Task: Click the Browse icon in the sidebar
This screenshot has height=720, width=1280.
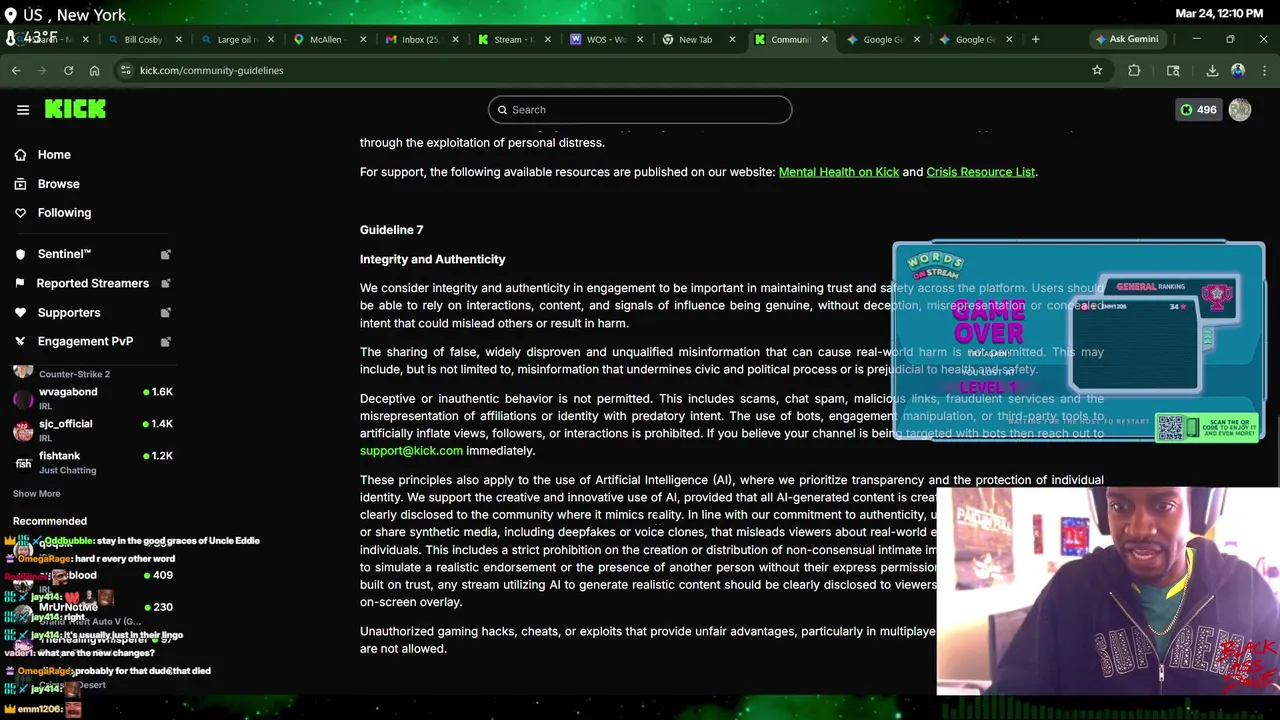Action: (x=20, y=184)
